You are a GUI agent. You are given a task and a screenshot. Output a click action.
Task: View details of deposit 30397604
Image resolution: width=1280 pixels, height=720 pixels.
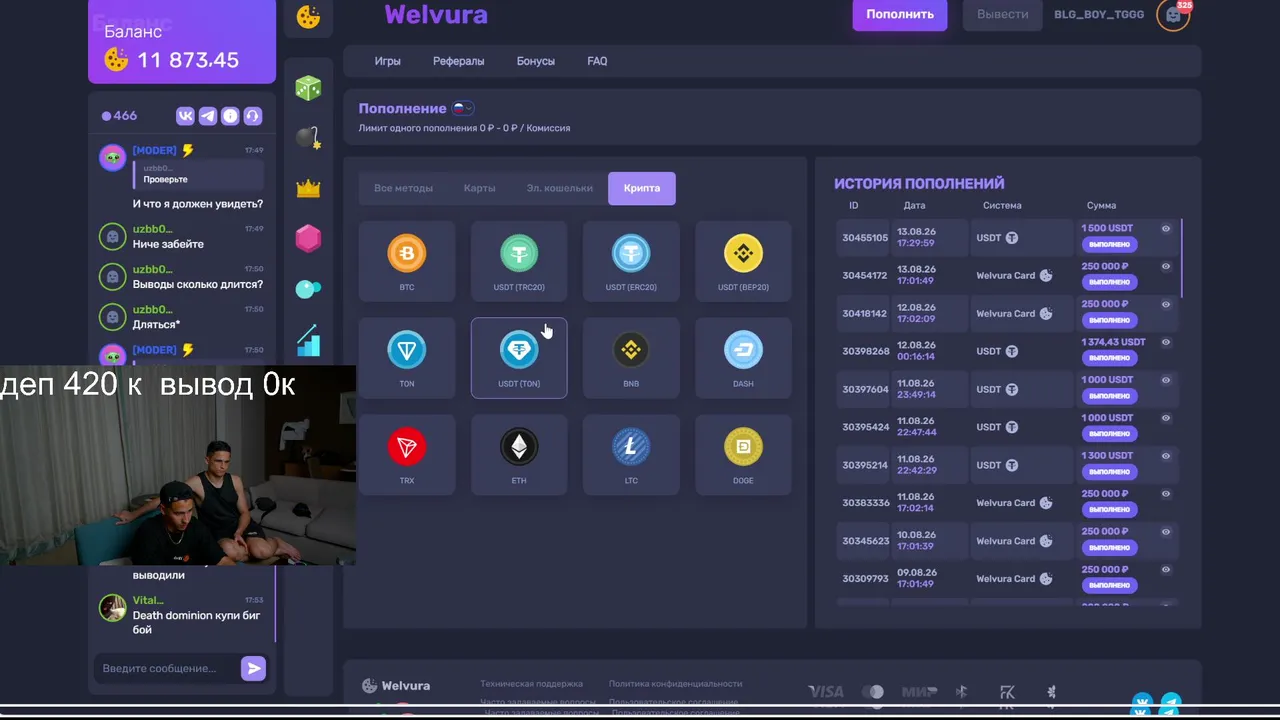(1166, 381)
